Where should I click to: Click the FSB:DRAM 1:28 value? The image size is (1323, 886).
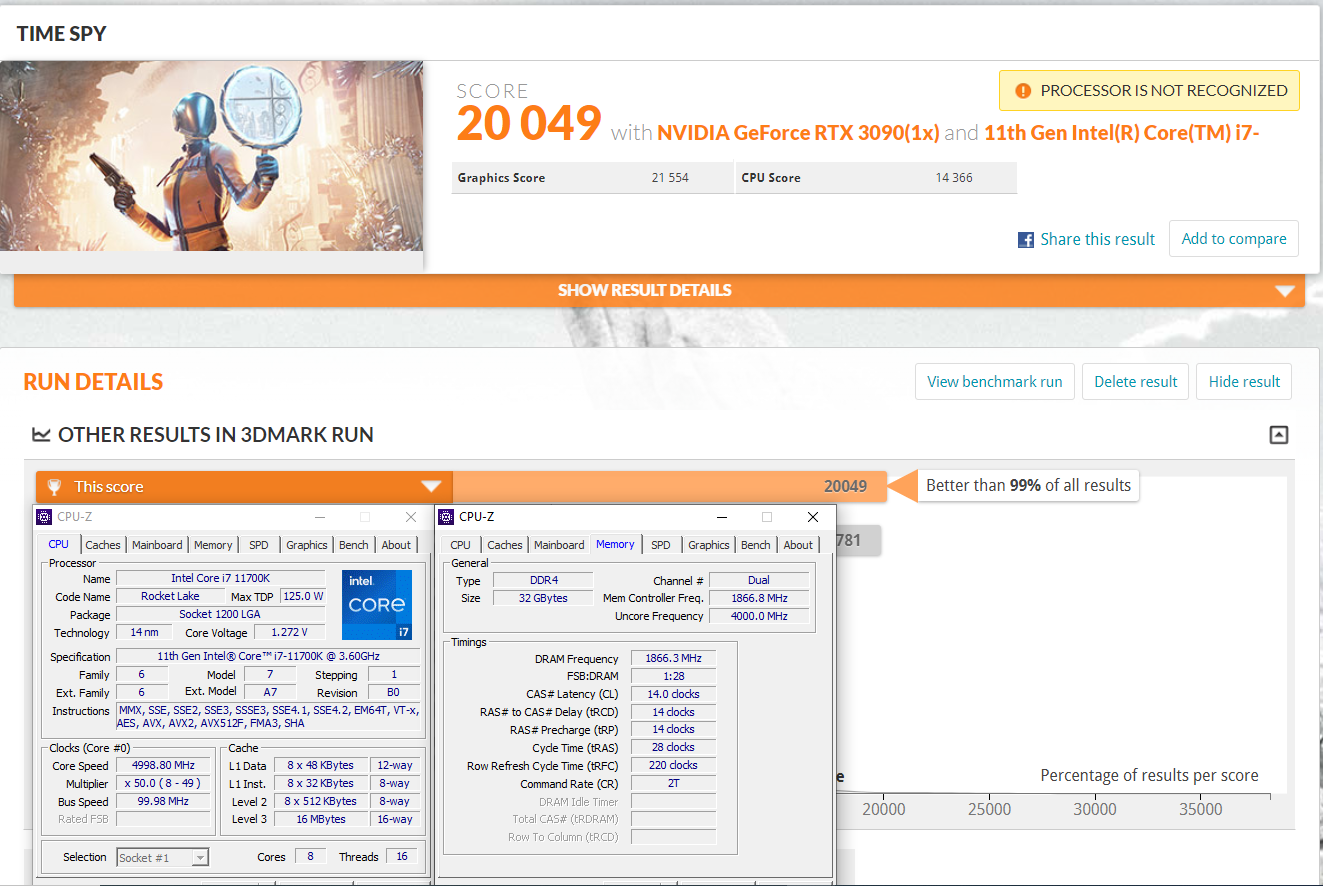pyautogui.click(x=675, y=676)
